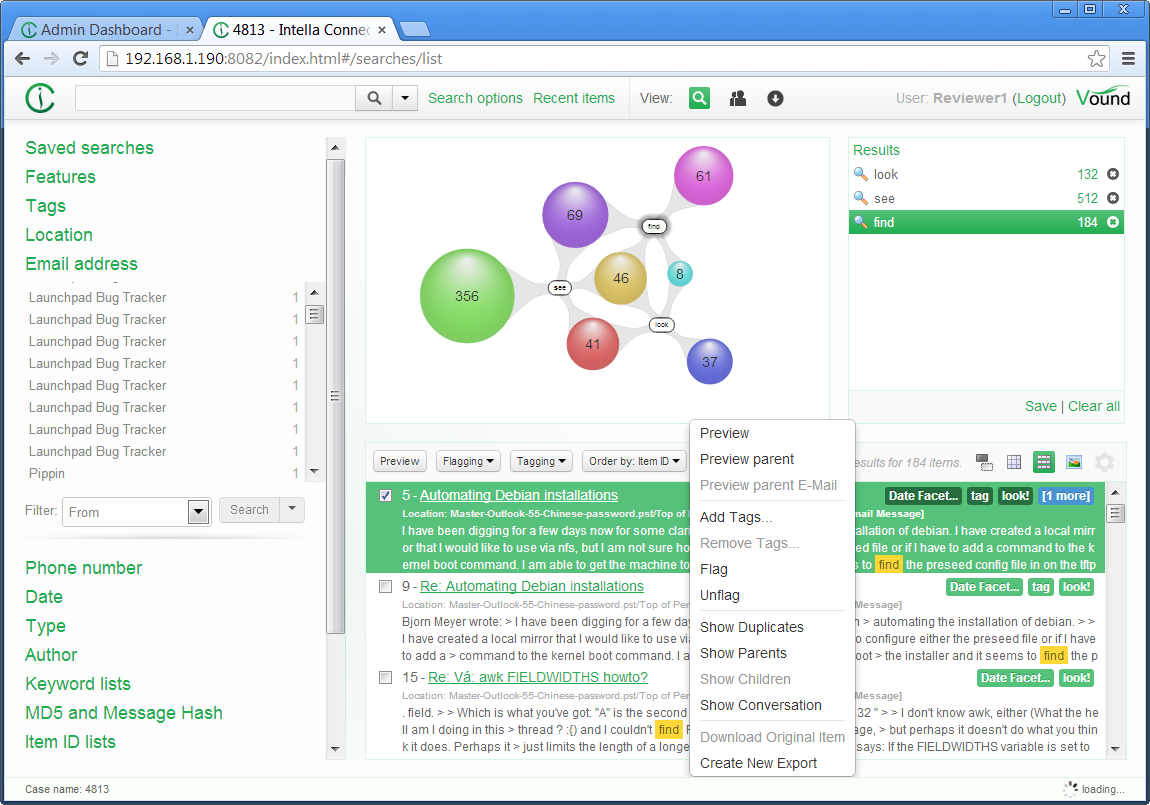Open the Tagging dropdown

click(x=541, y=461)
